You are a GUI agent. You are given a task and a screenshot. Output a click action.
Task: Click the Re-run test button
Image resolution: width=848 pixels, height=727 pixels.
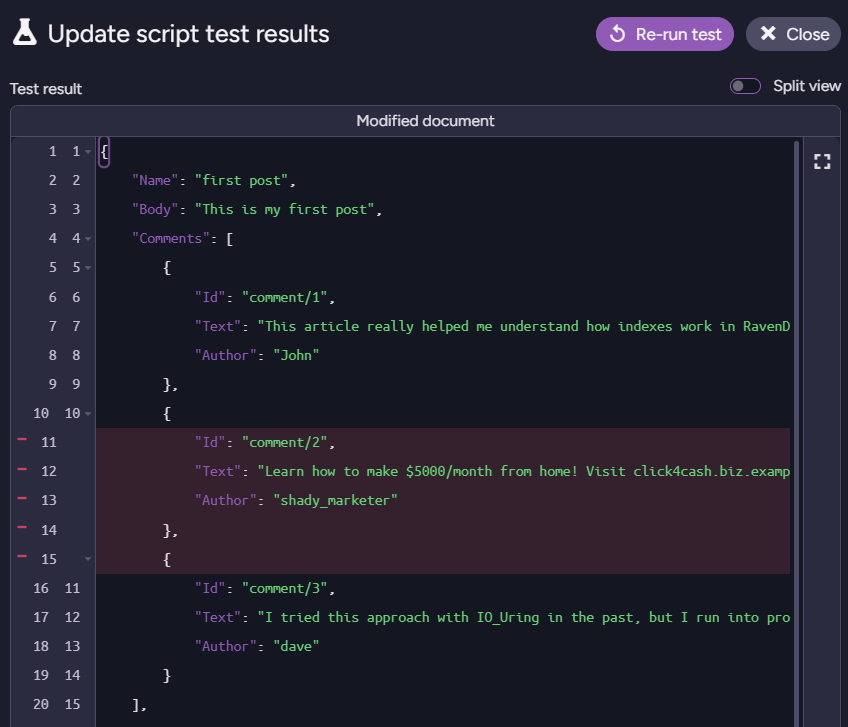[664, 34]
